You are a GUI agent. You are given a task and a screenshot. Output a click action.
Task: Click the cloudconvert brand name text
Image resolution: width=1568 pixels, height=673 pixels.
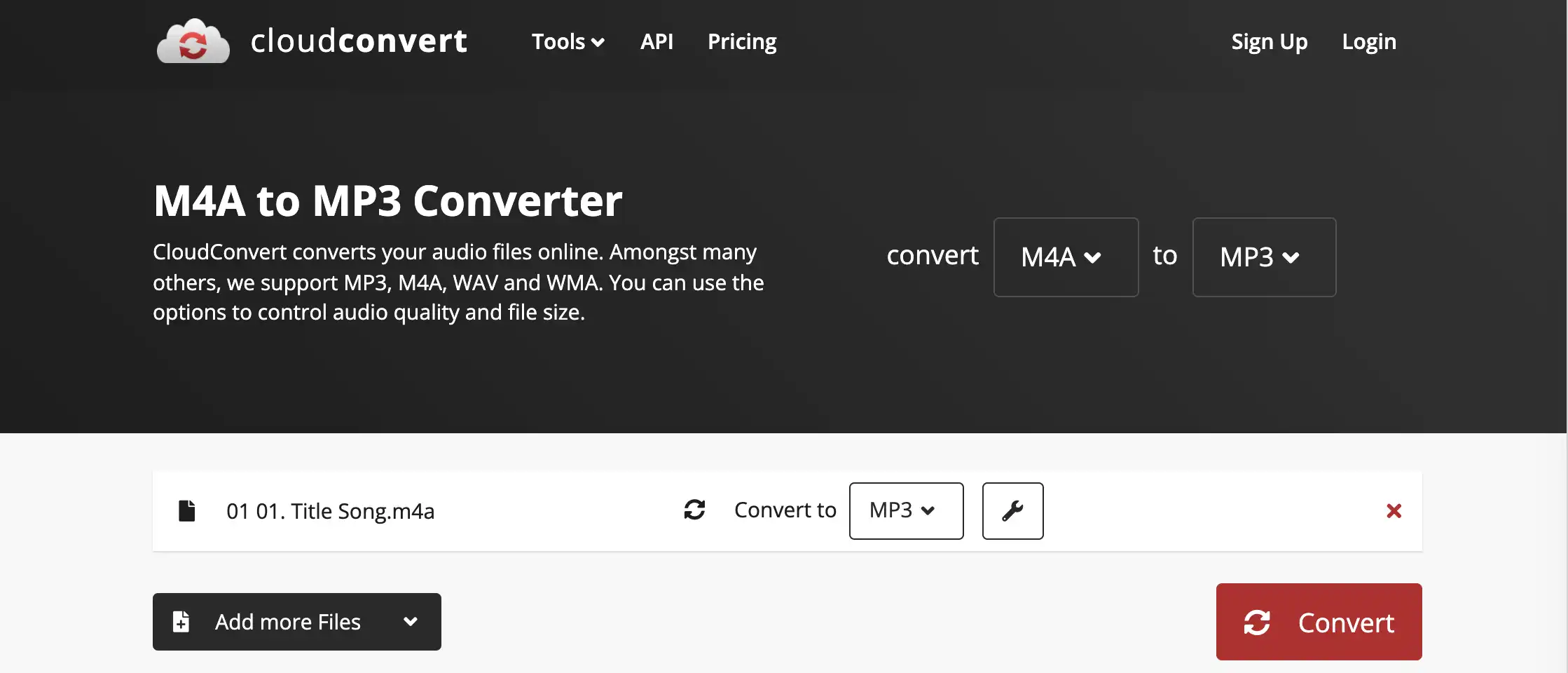(359, 41)
